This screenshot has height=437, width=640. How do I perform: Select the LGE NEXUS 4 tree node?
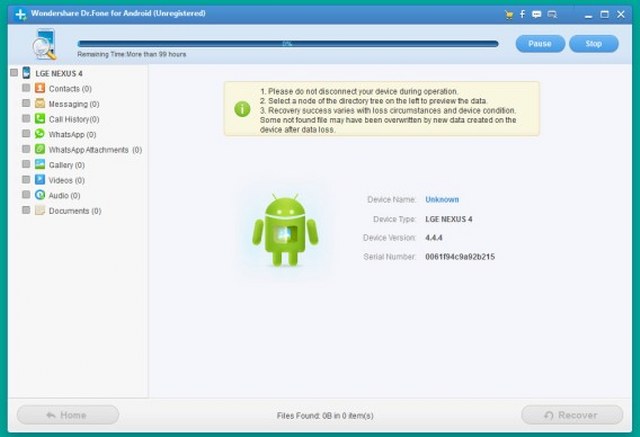click(59, 73)
